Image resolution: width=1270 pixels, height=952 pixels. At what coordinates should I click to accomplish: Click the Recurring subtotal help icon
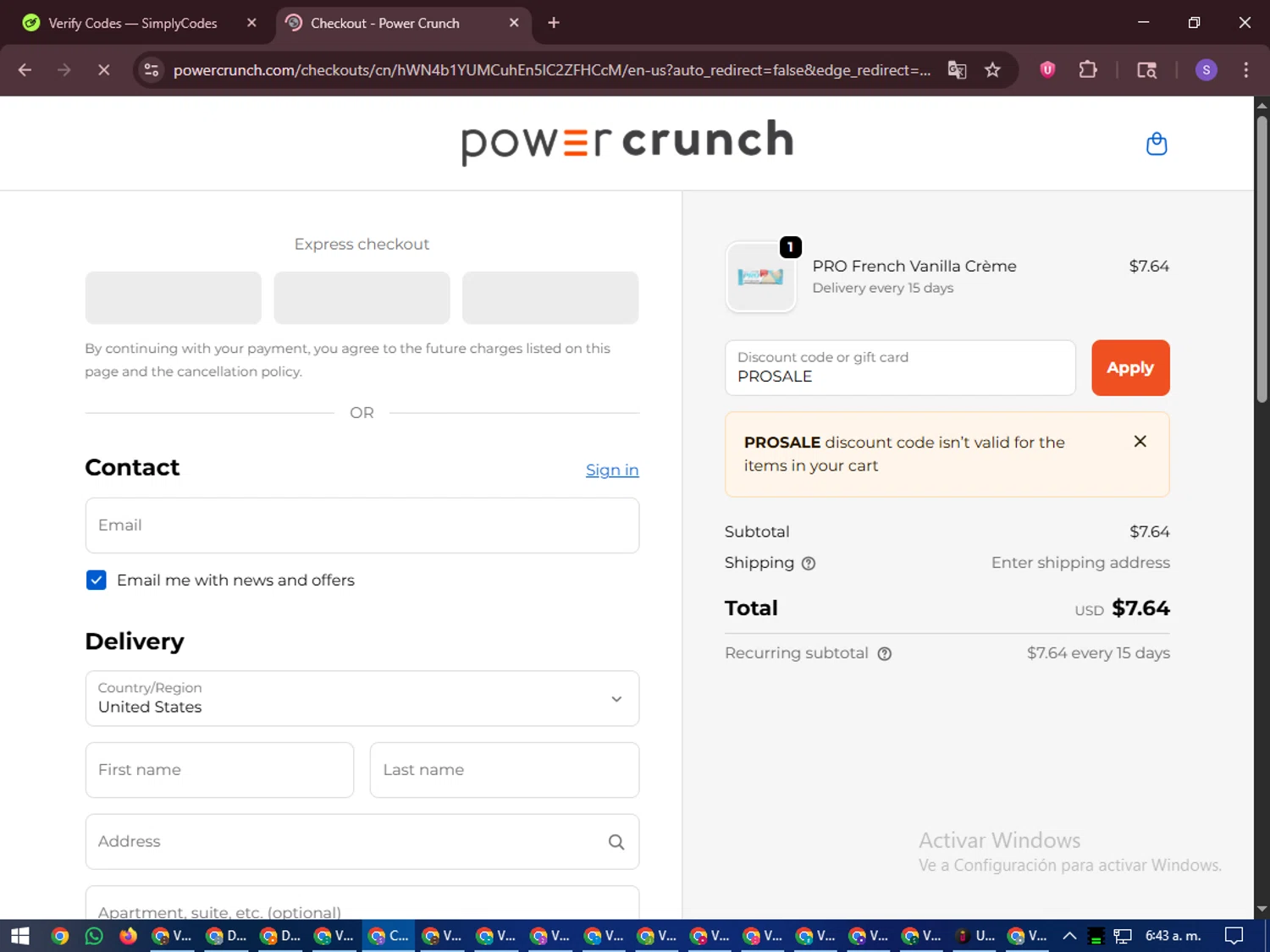point(885,653)
